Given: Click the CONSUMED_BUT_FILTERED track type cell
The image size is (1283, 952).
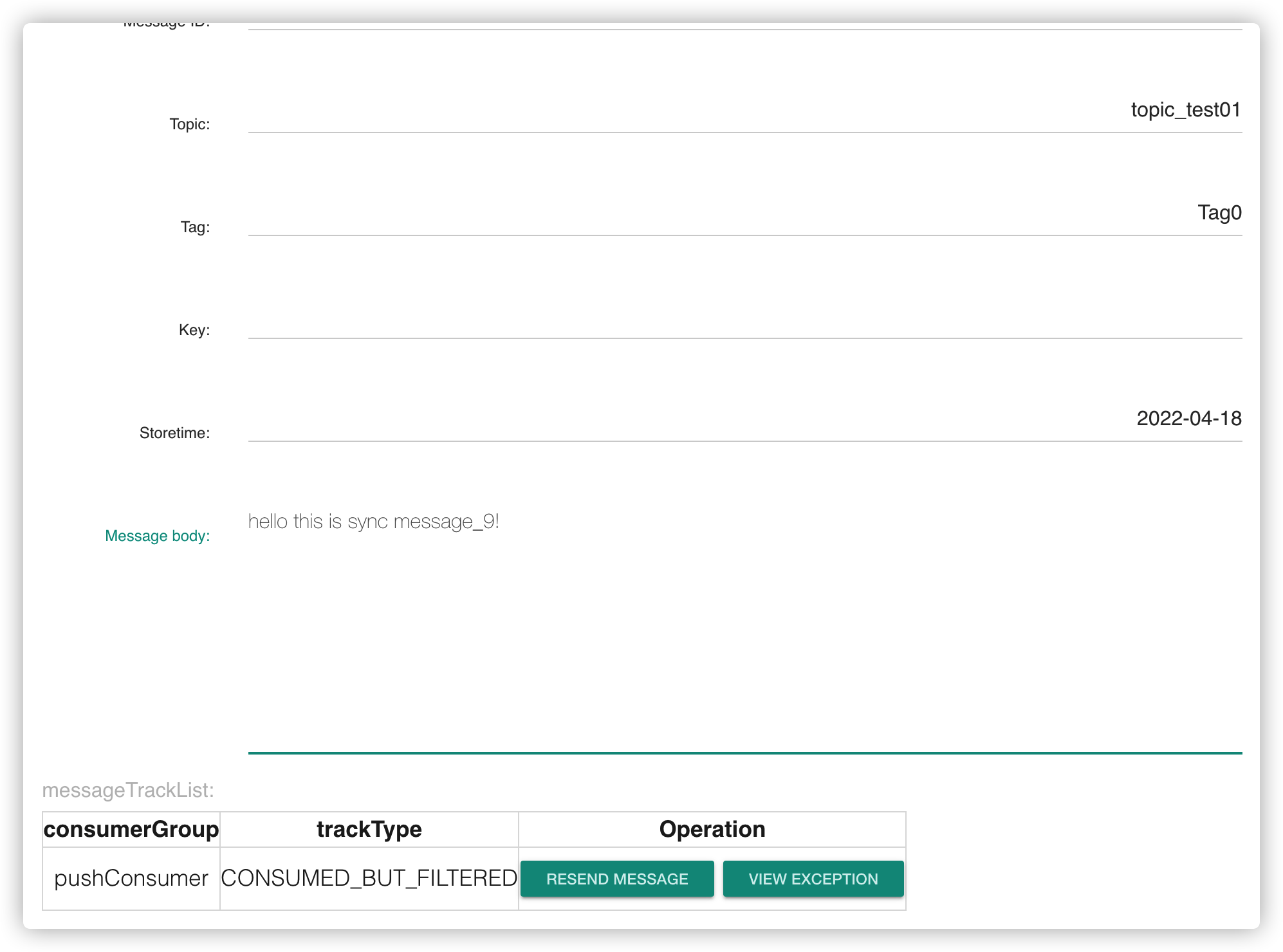Looking at the screenshot, I should tap(369, 878).
